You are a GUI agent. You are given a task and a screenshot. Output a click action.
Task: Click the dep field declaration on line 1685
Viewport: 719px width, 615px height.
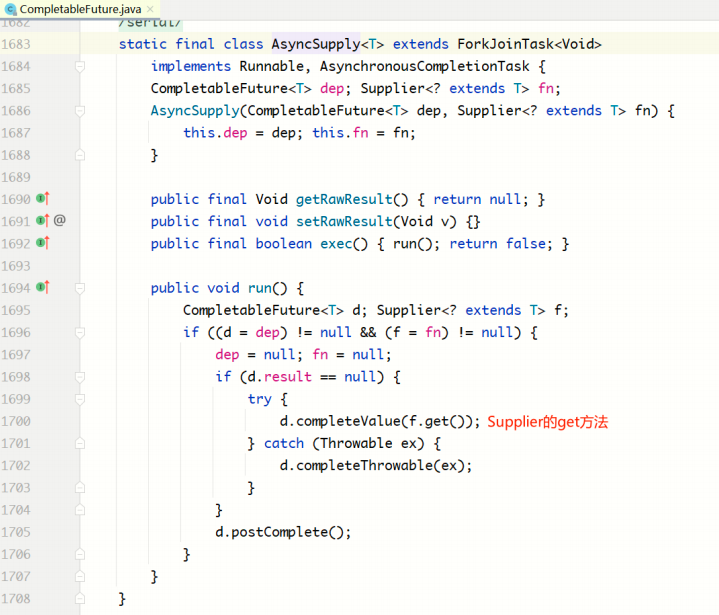[x=332, y=88]
